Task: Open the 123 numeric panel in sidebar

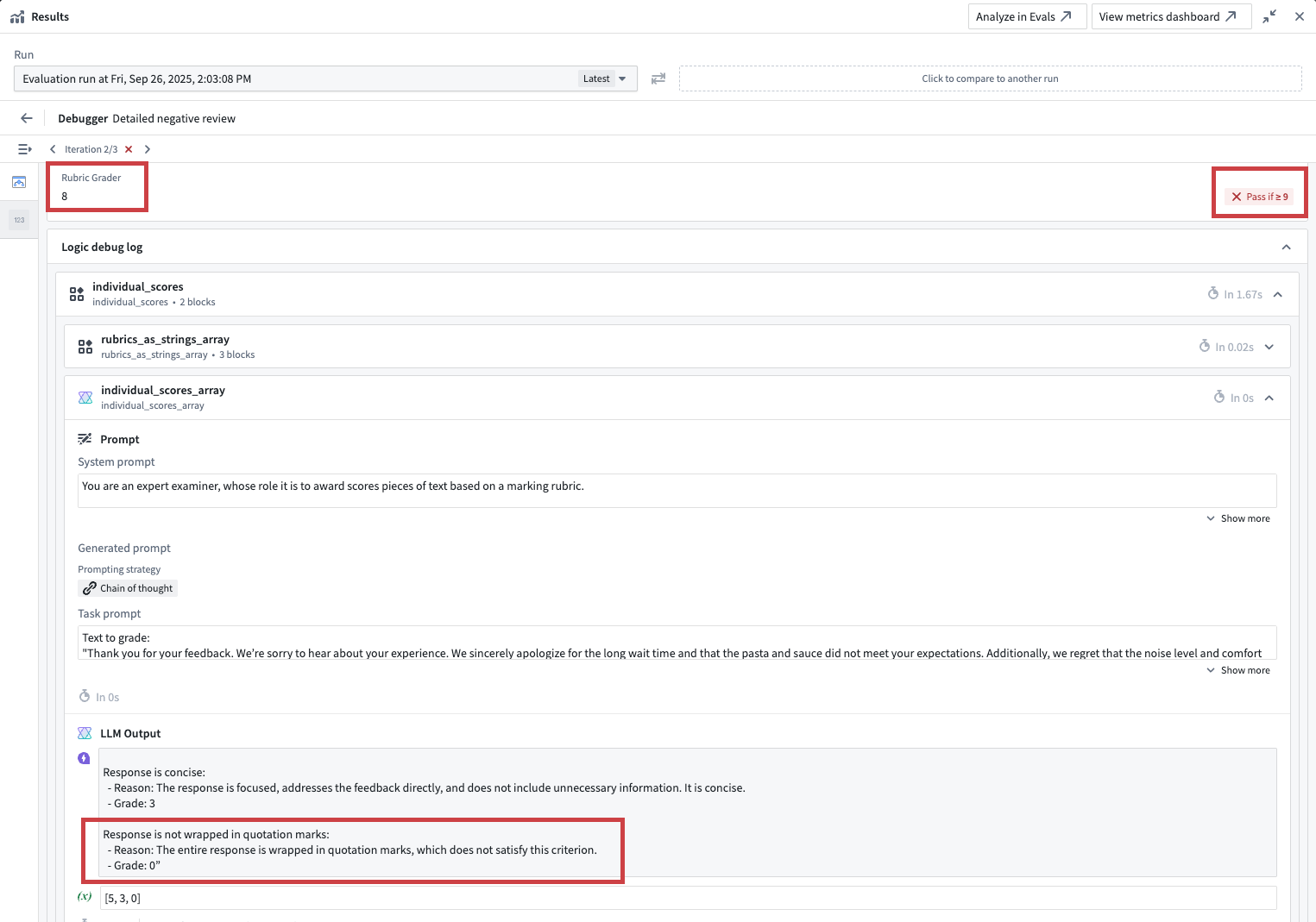Action: tap(18, 220)
